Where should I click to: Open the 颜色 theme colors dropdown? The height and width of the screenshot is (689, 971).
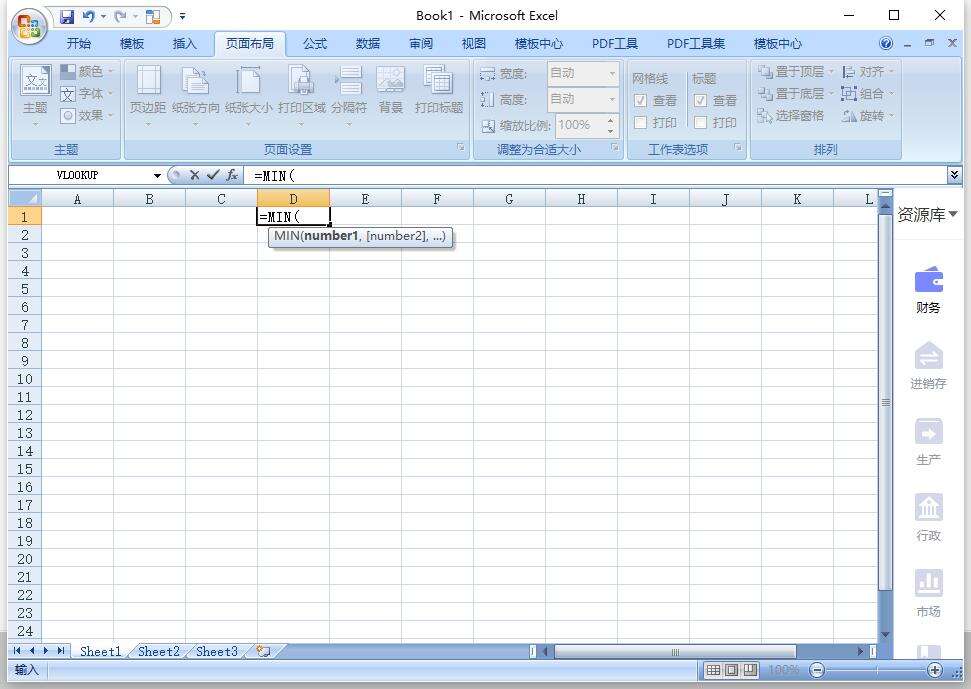point(87,72)
